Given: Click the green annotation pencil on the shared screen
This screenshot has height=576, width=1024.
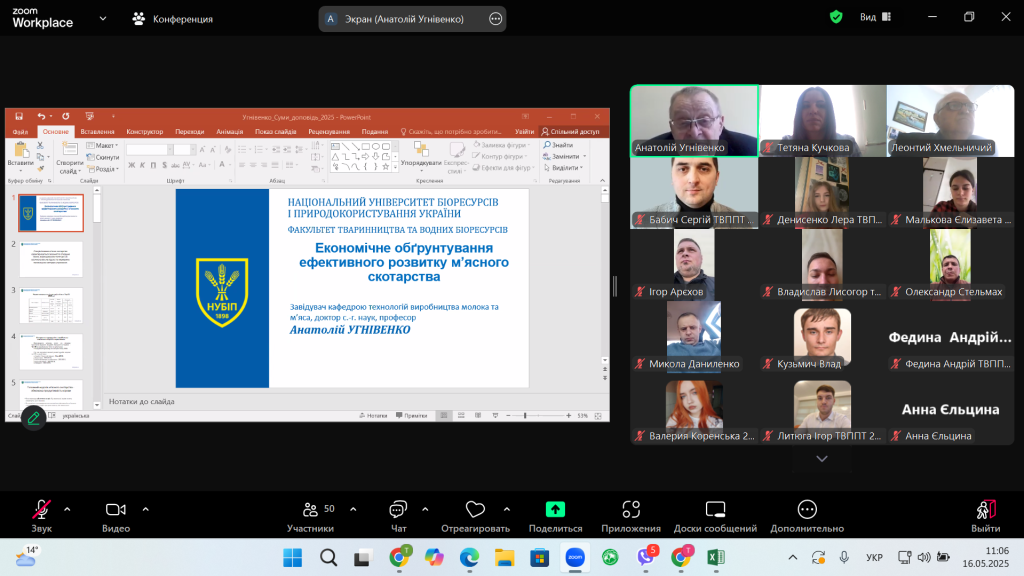Looking at the screenshot, I should coord(34,418).
